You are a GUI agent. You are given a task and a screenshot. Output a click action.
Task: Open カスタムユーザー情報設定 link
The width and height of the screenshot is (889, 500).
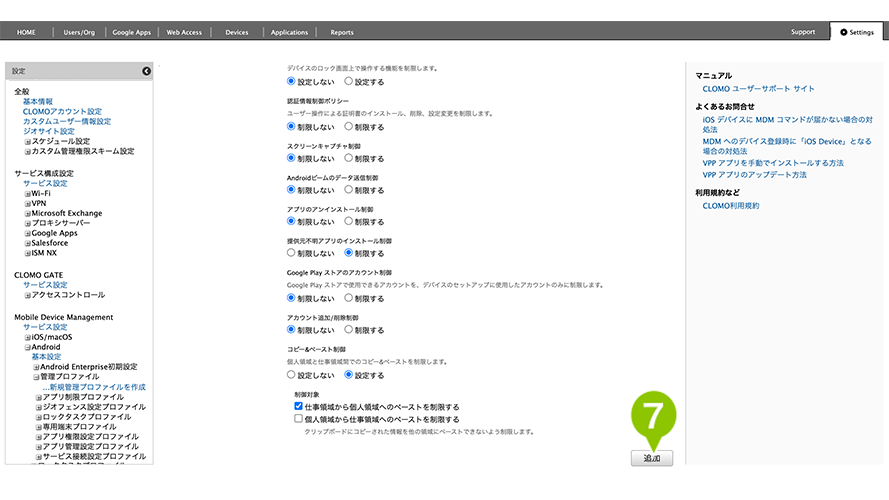67,121
